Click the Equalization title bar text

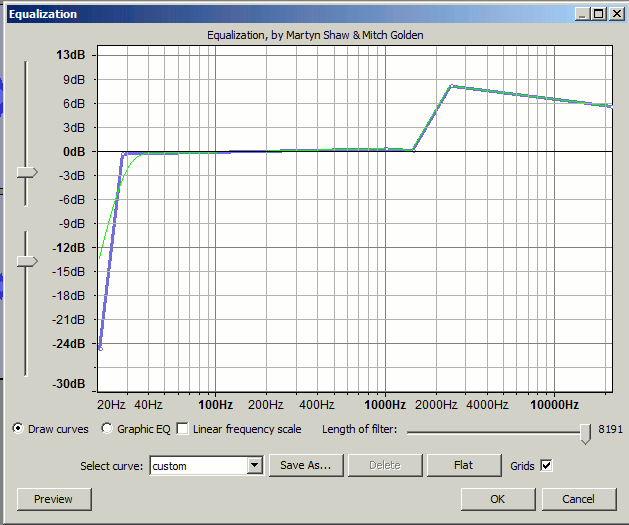pos(43,14)
